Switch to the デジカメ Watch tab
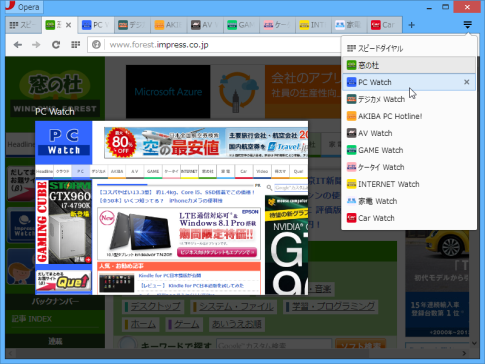 [132, 25]
